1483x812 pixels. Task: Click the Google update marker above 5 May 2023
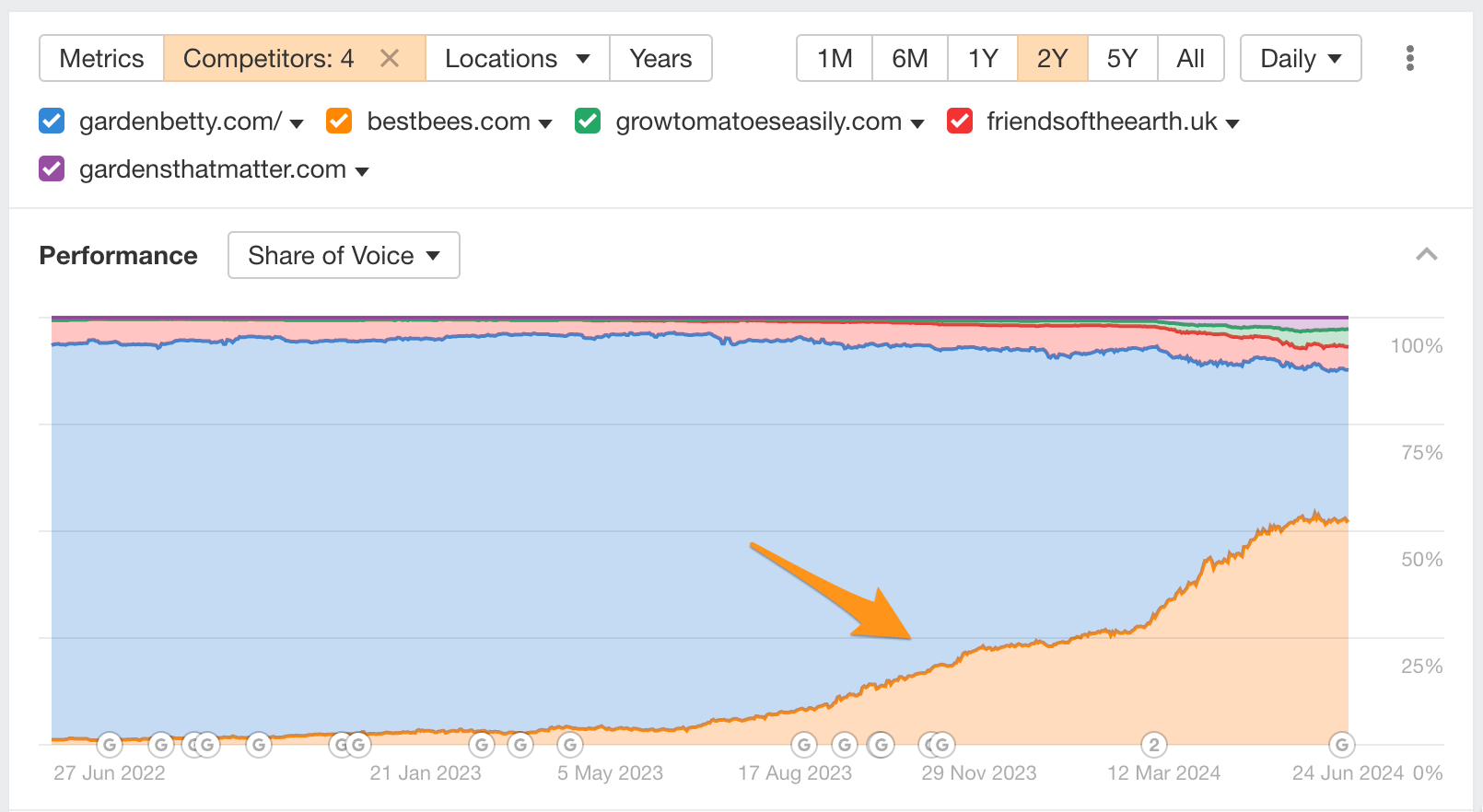tap(570, 745)
